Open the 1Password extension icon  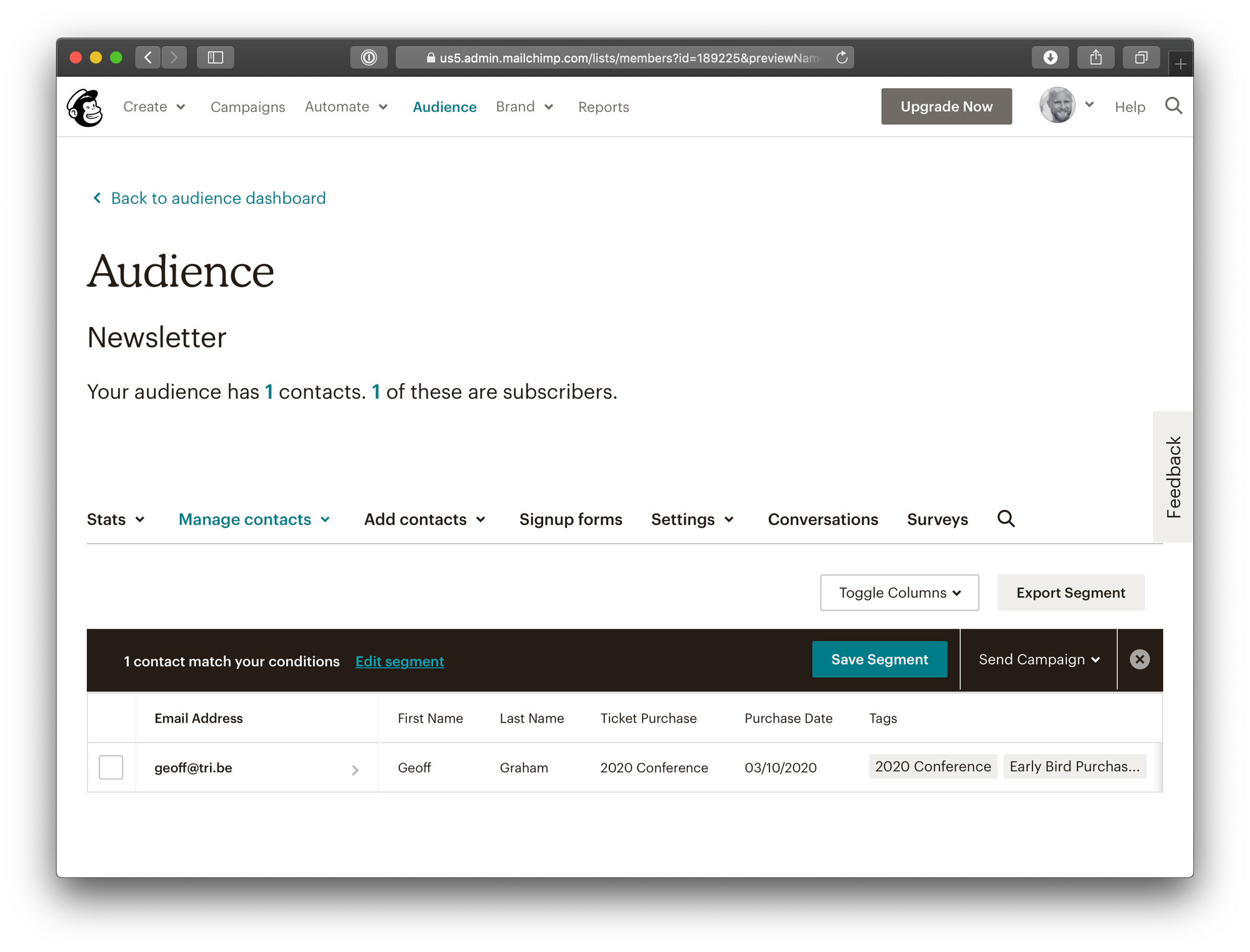369,58
